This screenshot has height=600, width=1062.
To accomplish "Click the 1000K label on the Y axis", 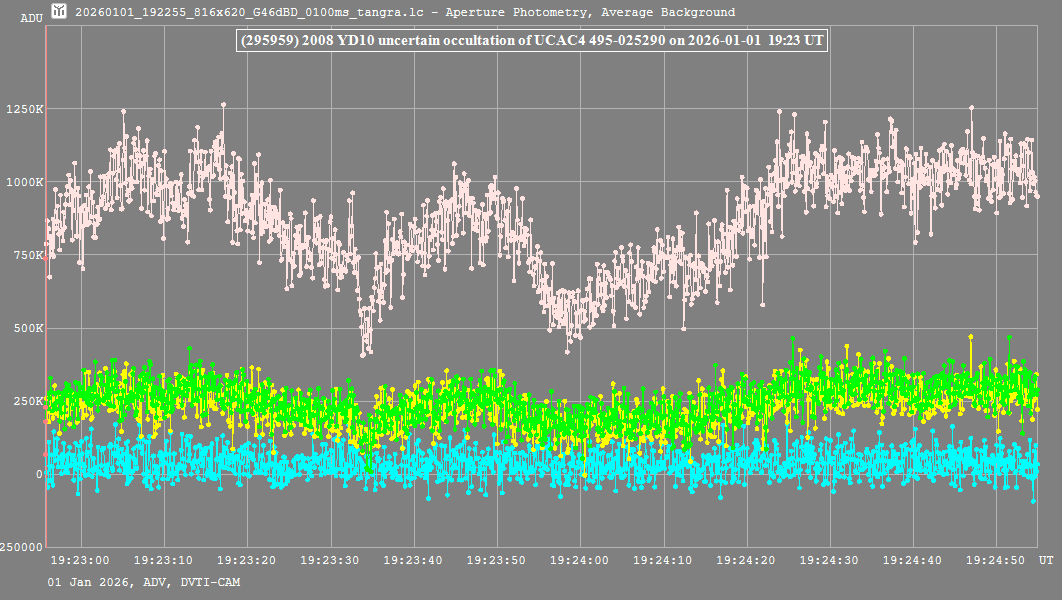I will pos(23,182).
